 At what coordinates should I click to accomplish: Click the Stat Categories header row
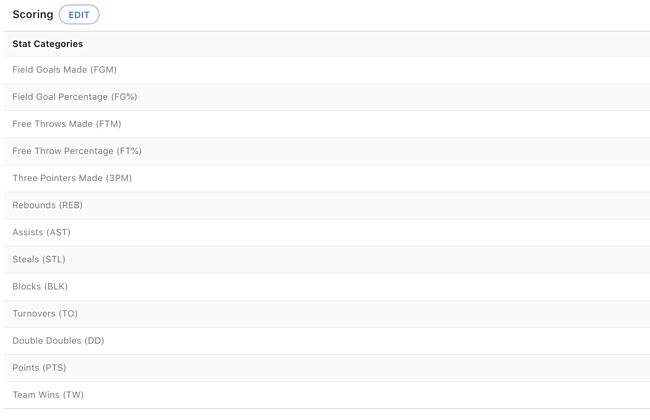tap(327, 44)
